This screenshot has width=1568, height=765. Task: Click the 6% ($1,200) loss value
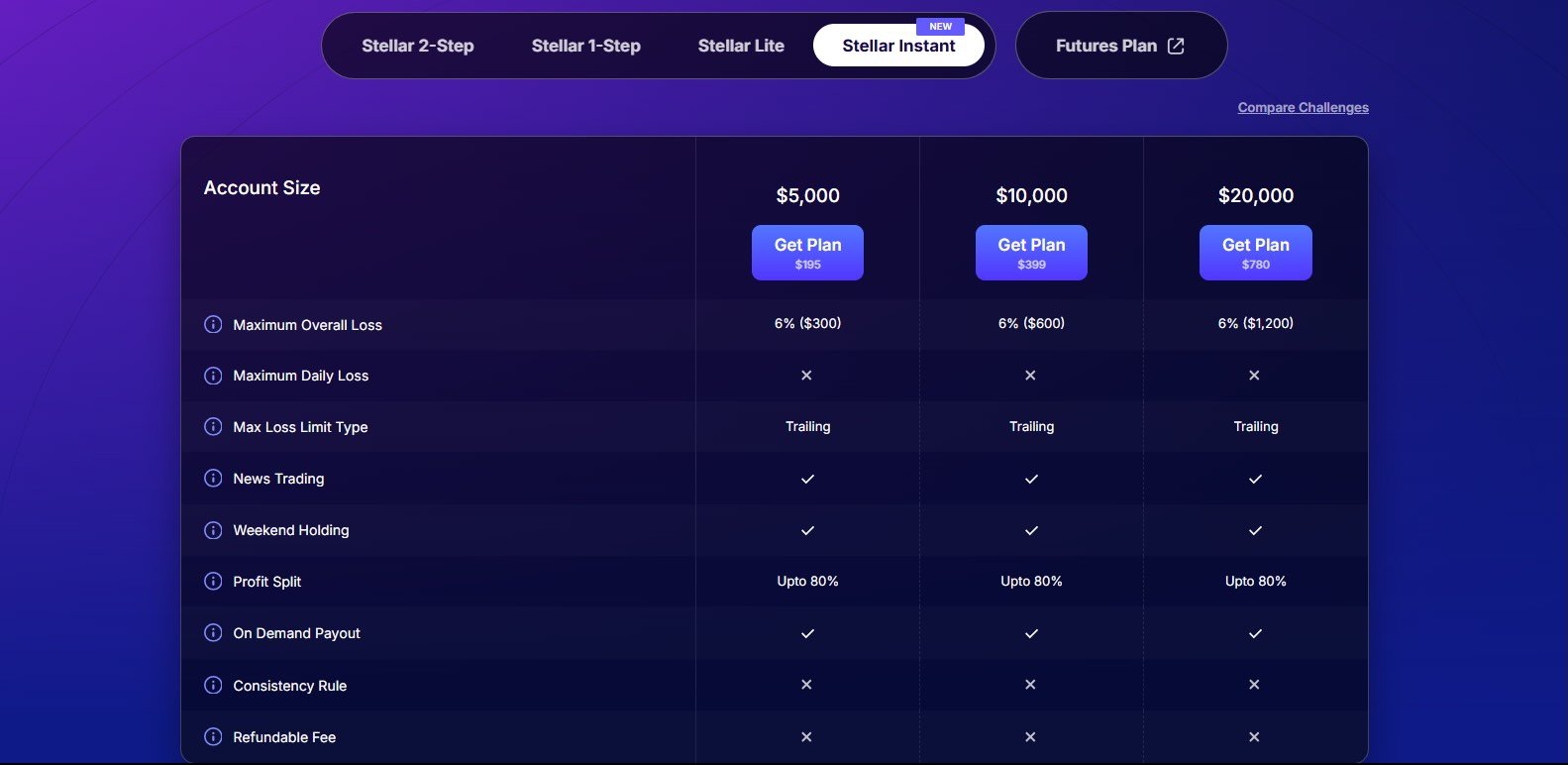coord(1255,323)
